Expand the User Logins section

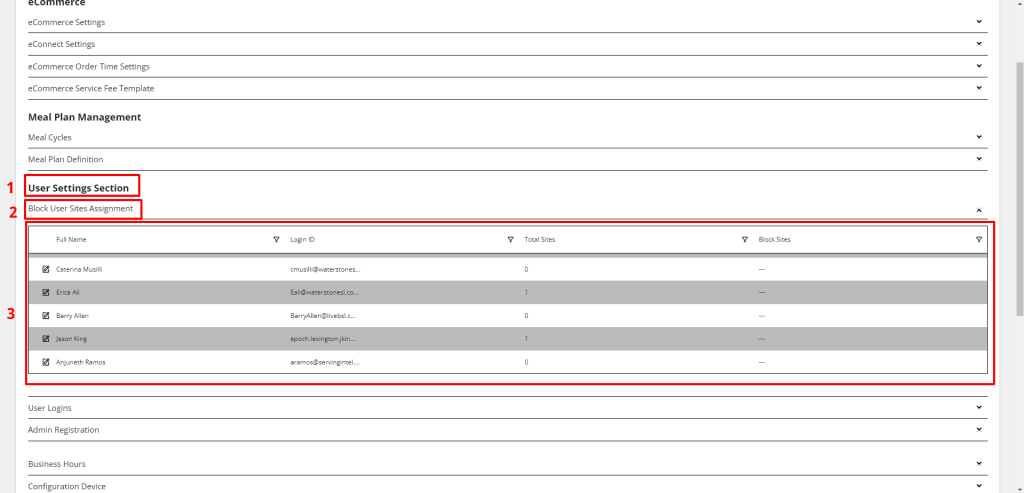coord(978,408)
